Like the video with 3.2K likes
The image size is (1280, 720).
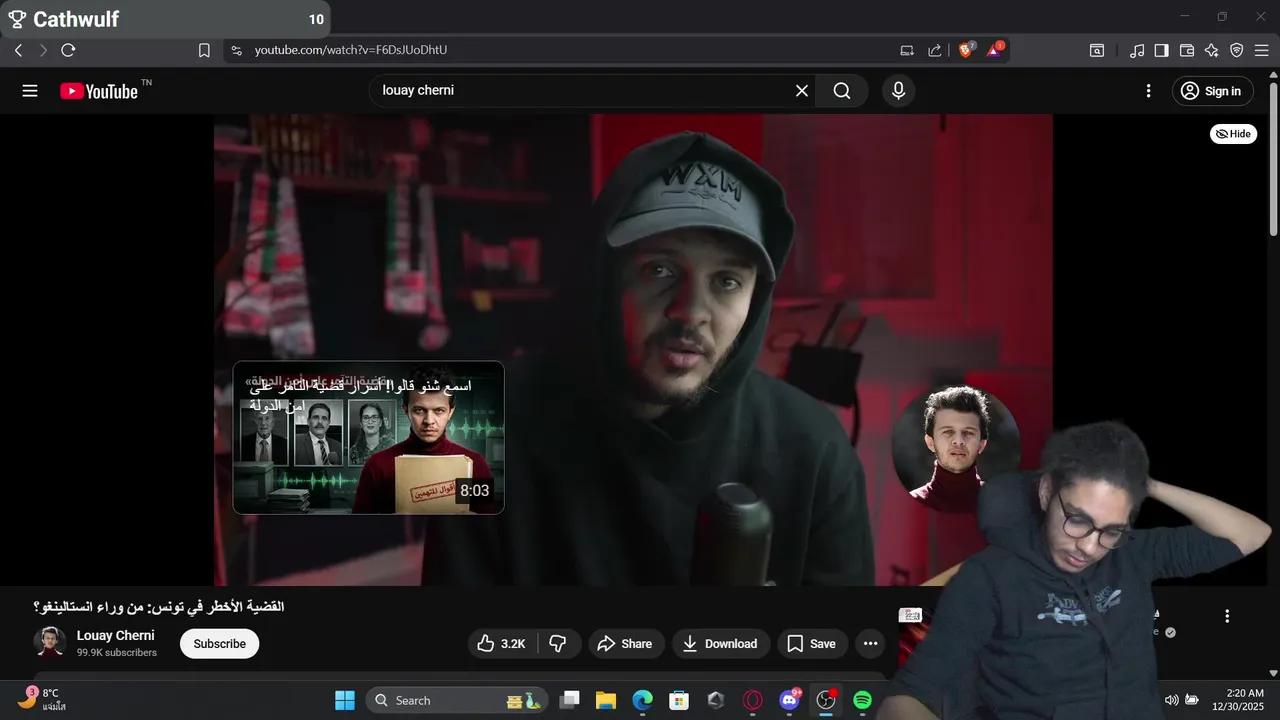click(501, 644)
